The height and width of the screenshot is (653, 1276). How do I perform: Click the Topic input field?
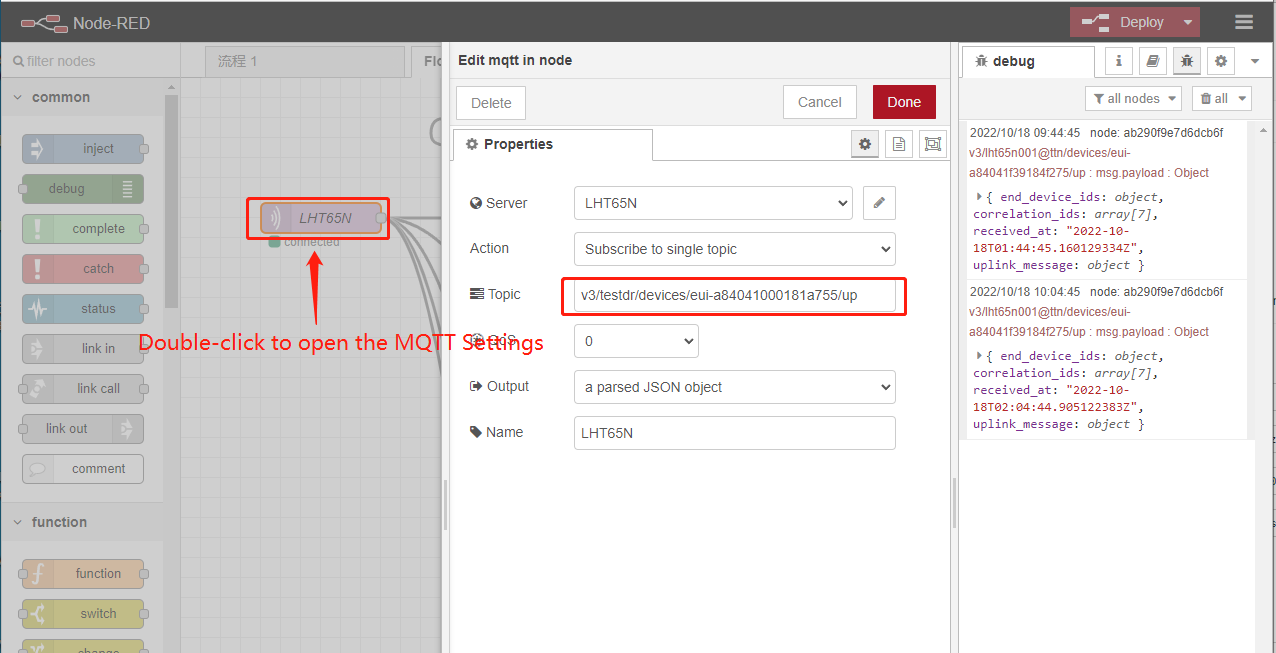(x=735, y=296)
